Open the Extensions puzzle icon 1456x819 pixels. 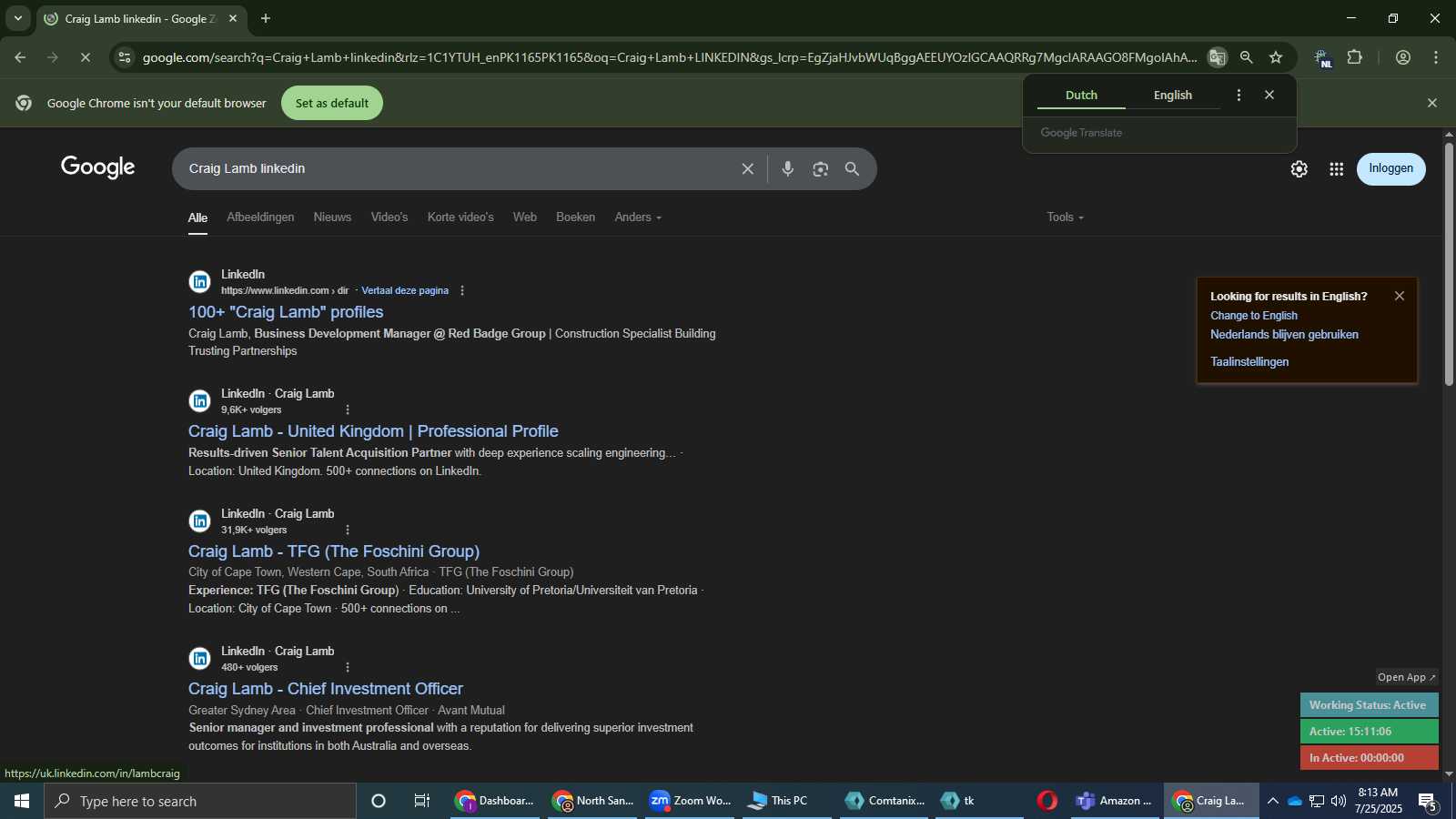[x=1355, y=57]
